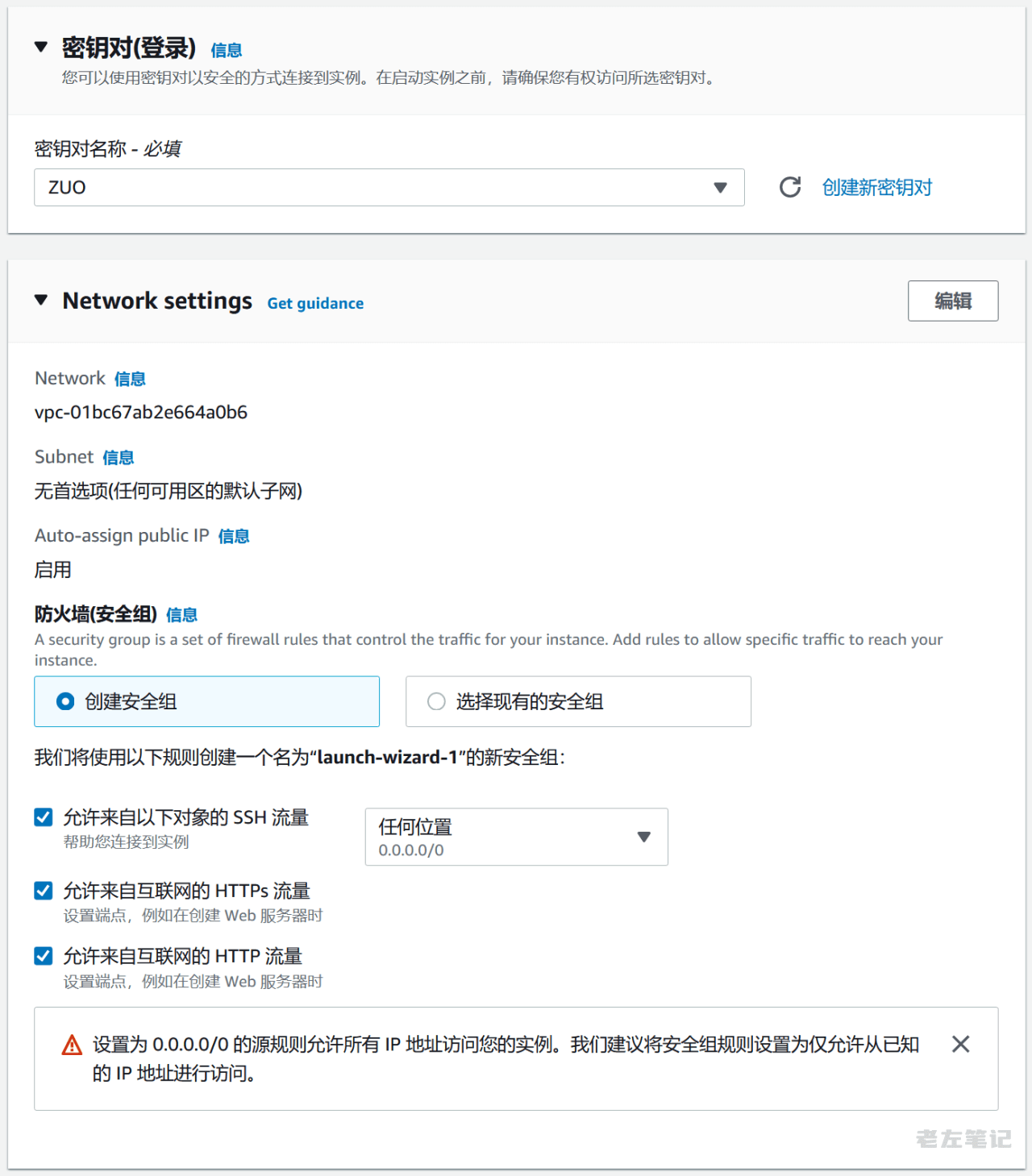
Task: Open the 信息 link next to 防火墙(安全组)
Action: pyautogui.click(x=181, y=616)
